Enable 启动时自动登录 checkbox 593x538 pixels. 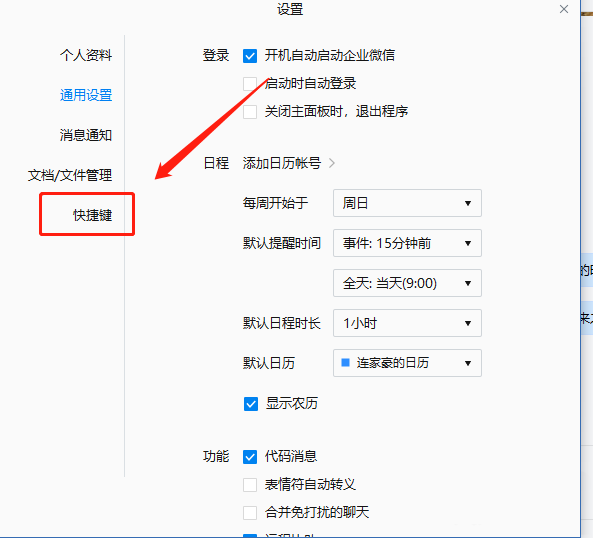pos(250,84)
